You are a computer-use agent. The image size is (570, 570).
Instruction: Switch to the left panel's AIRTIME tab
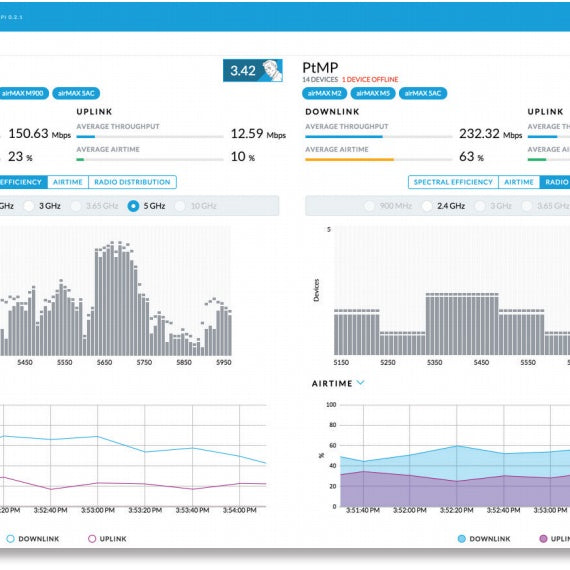[68, 182]
